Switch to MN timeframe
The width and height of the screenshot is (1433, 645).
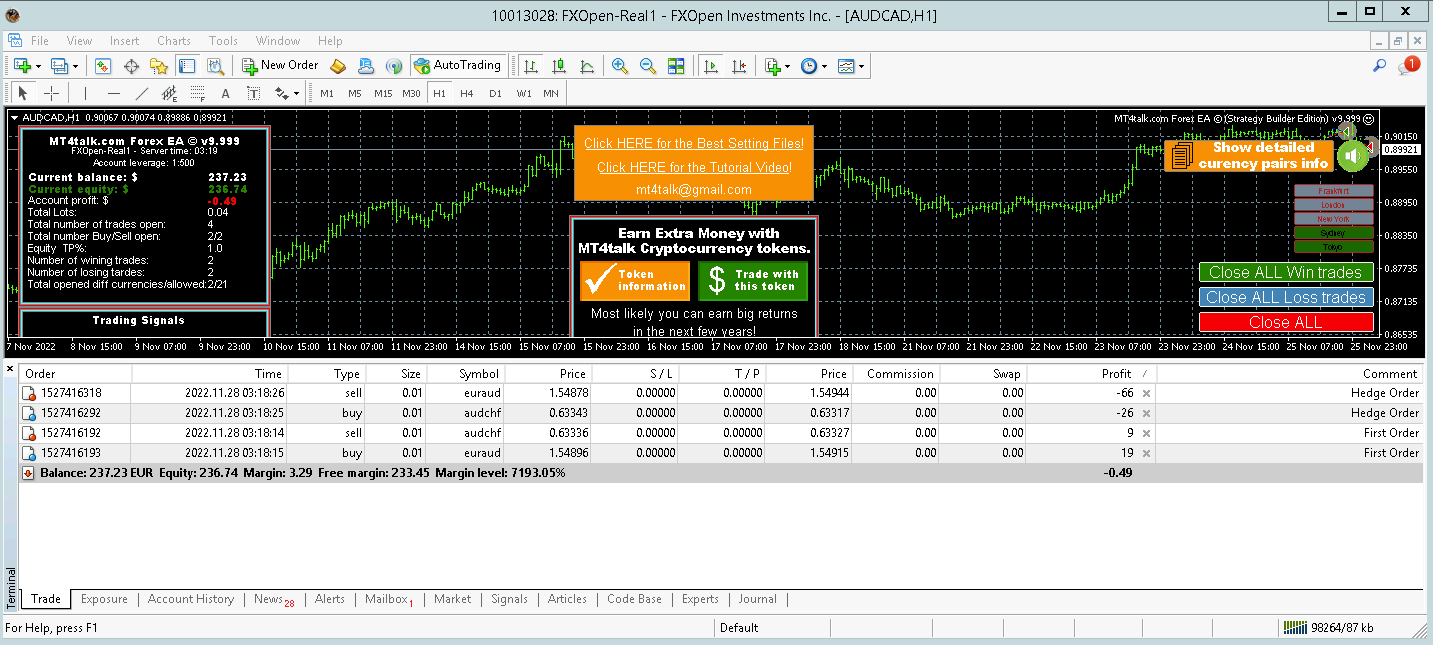(x=551, y=93)
